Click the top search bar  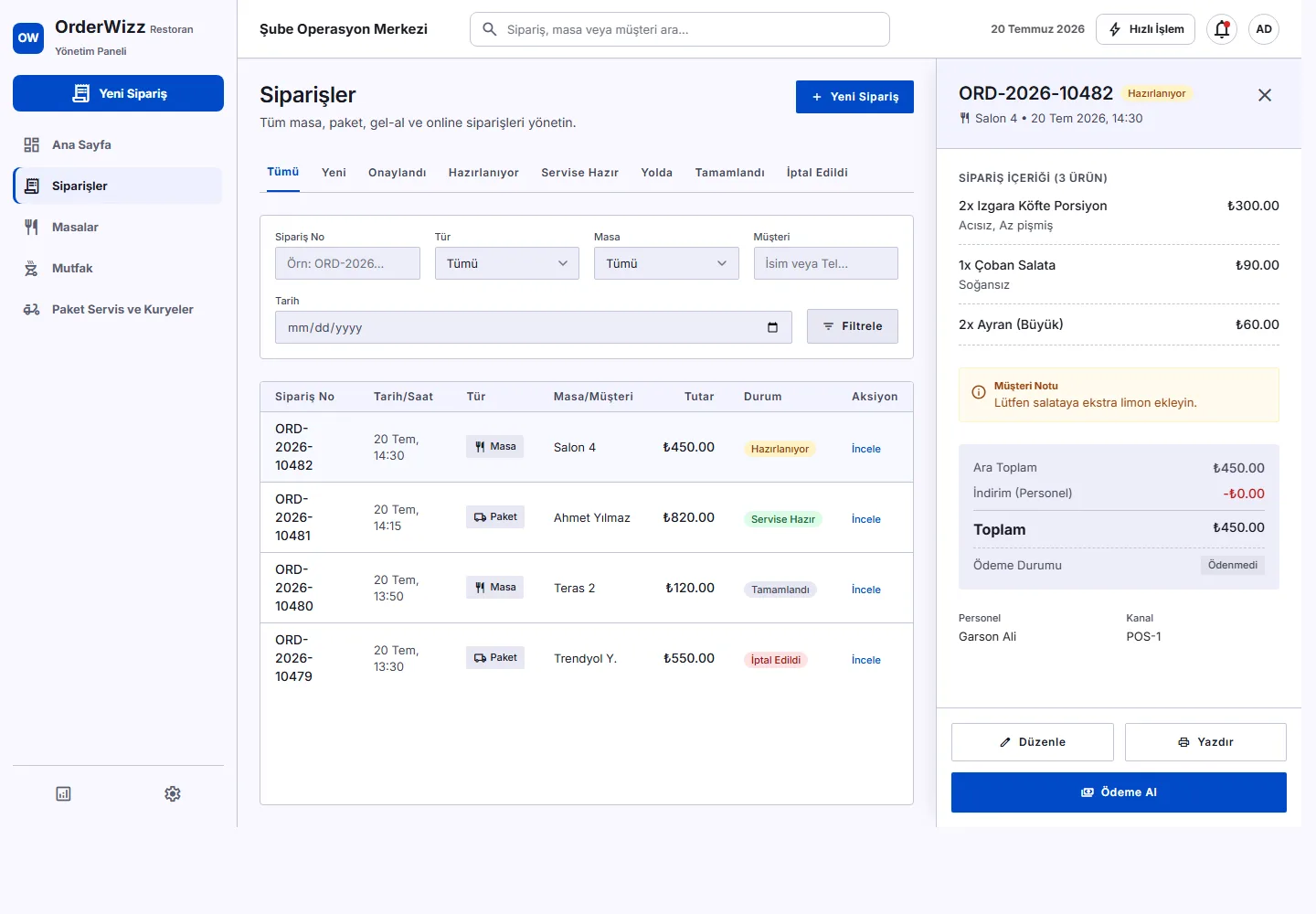coord(680,29)
